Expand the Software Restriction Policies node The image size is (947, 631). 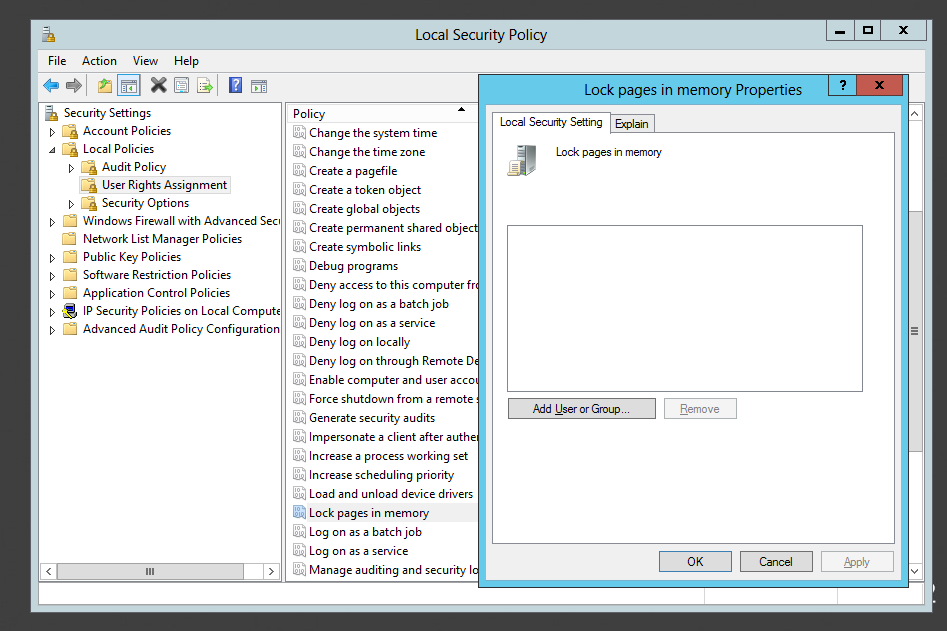click(x=52, y=276)
